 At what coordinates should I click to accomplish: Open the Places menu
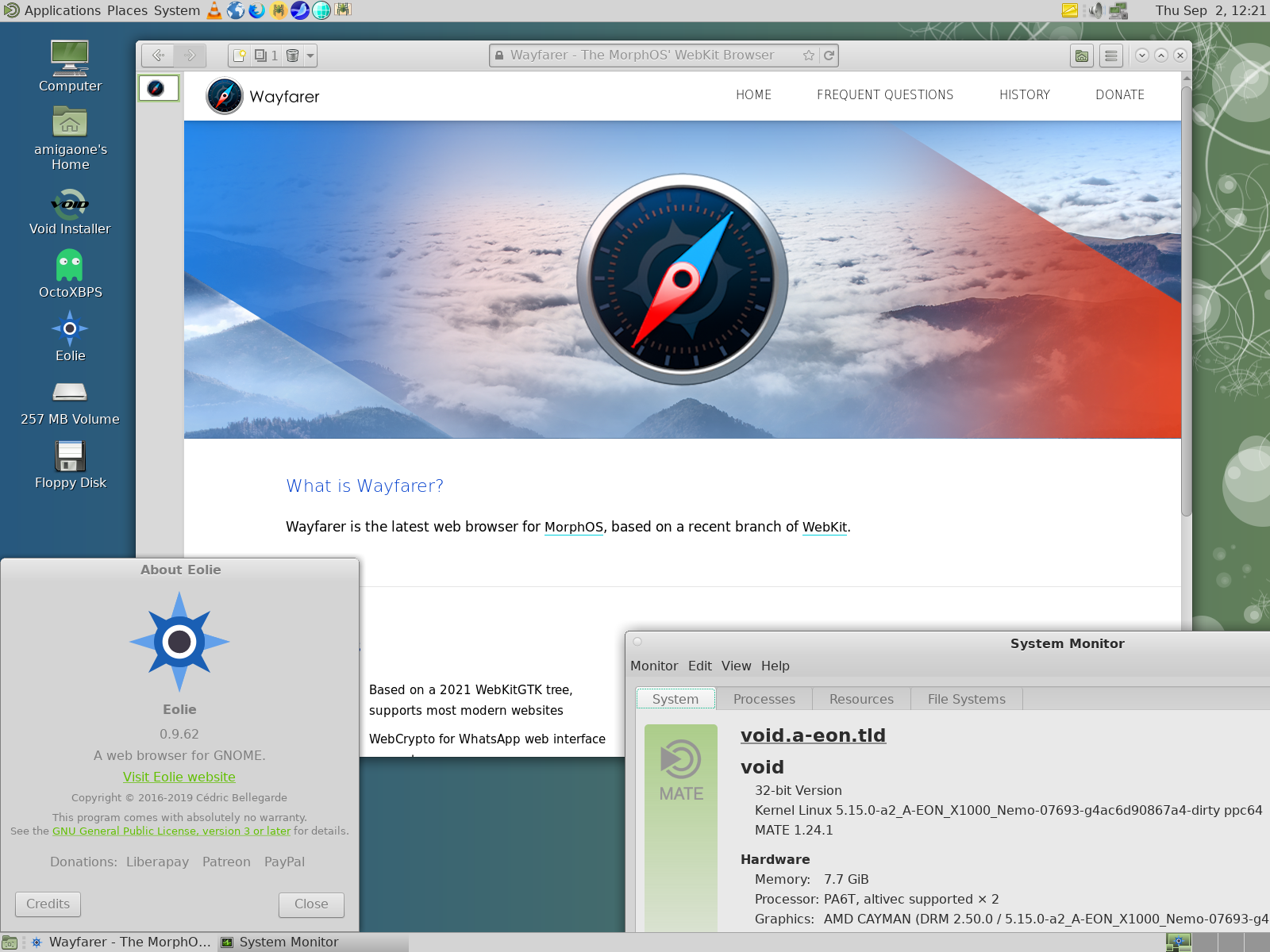coord(127,10)
